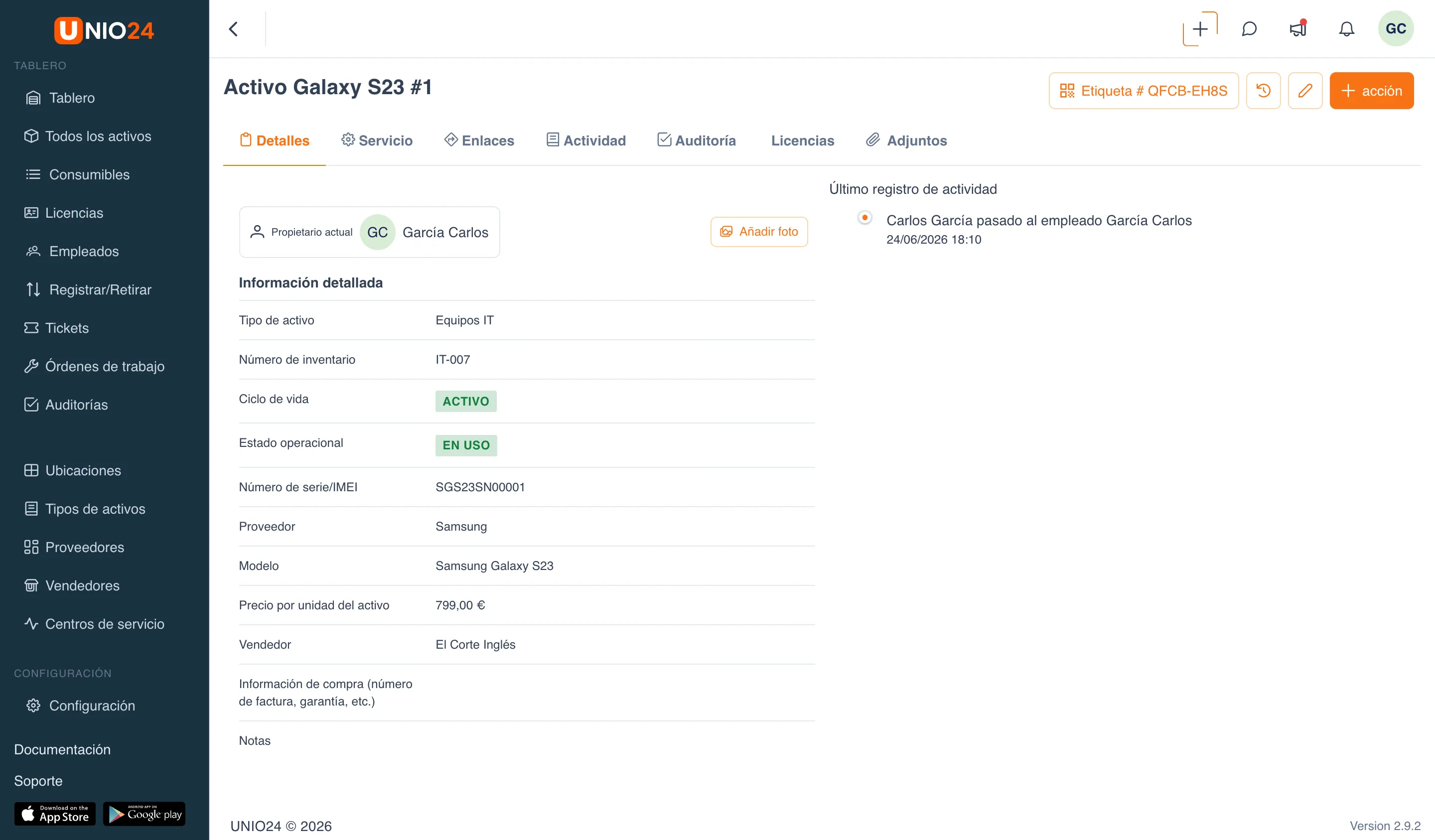Click the ticket icon beside Tickets
Image resolution: width=1435 pixels, height=840 pixels.
coord(31,328)
